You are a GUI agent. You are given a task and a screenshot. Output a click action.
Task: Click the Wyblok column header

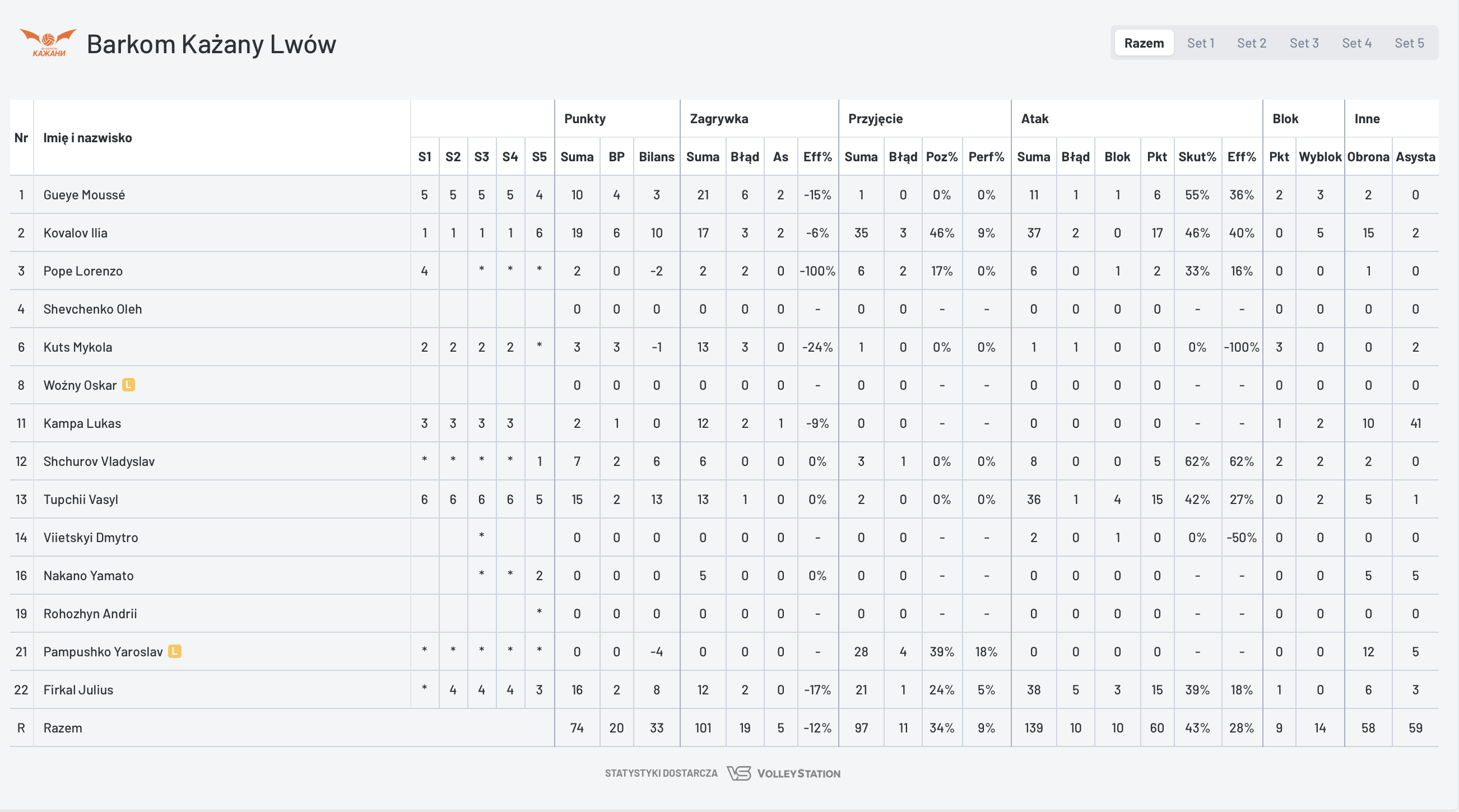click(x=1319, y=157)
